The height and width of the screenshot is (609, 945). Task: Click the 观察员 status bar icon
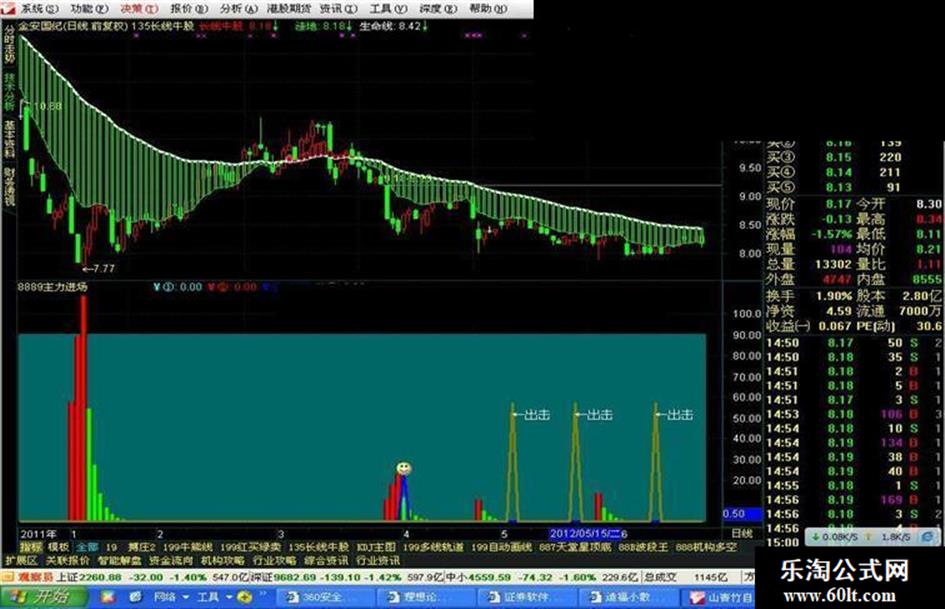point(28,577)
